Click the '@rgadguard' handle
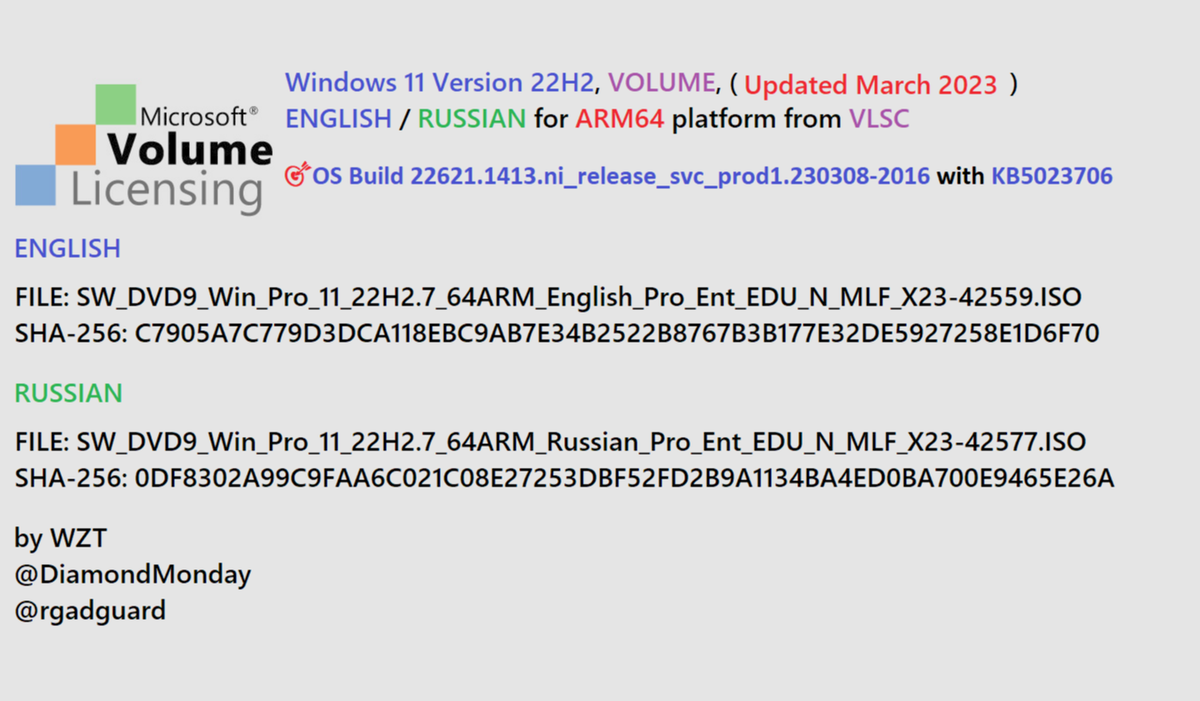 (90, 610)
